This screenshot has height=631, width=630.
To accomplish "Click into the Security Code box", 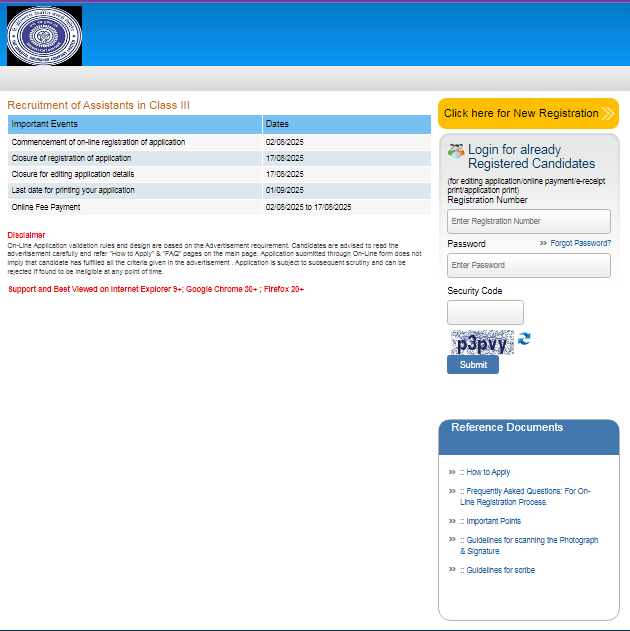I will tap(484, 312).
